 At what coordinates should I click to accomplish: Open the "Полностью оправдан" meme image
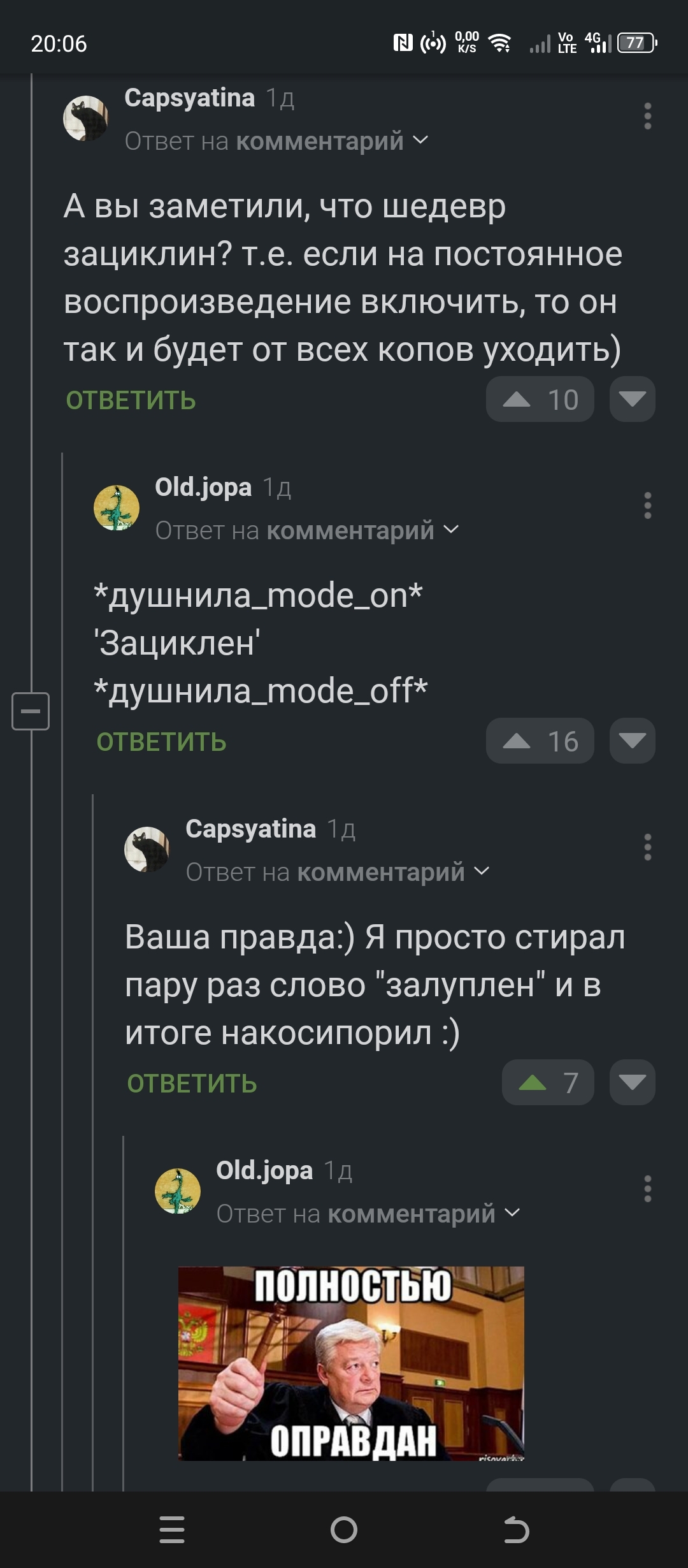click(351, 1363)
